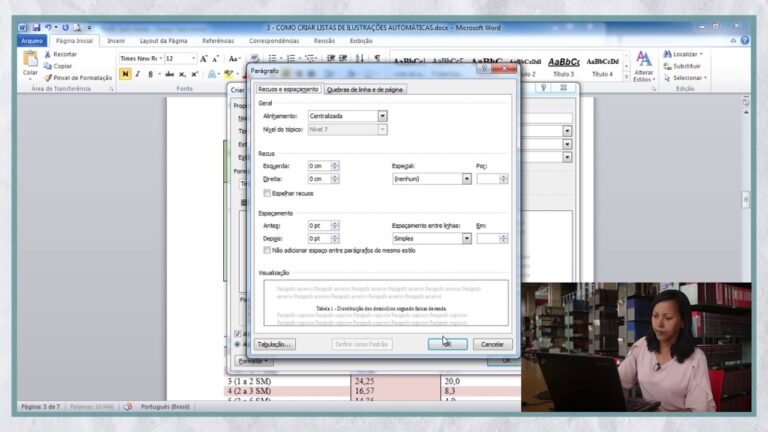Decrease font size with shrink icon

(216, 59)
